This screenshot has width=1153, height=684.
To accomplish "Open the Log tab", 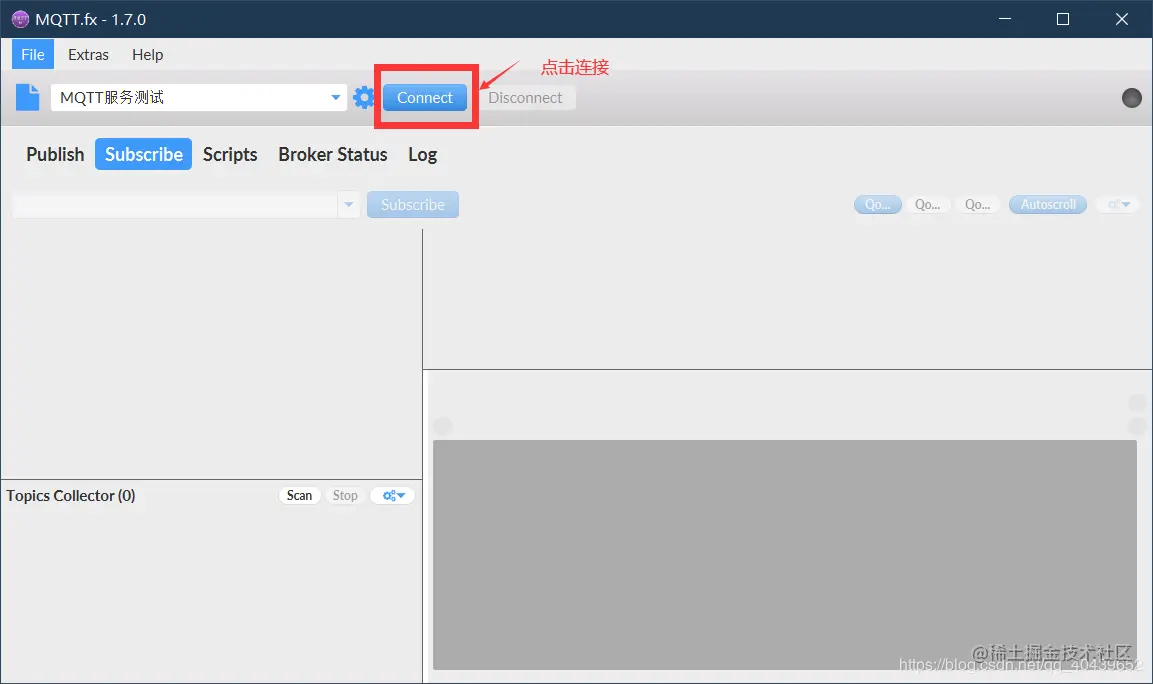I will tap(422, 154).
